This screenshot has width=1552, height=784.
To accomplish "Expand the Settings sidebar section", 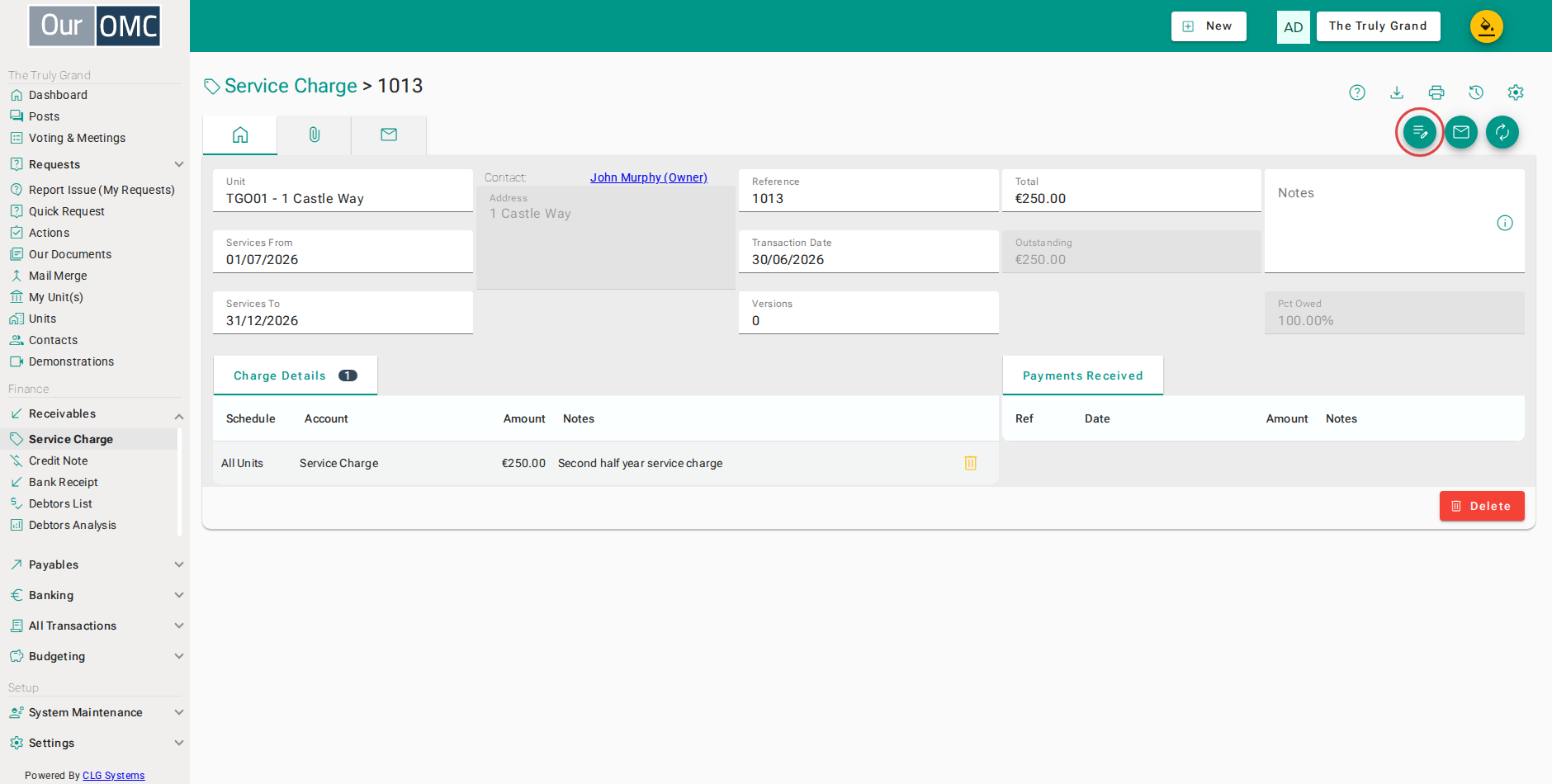I will (x=96, y=743).
